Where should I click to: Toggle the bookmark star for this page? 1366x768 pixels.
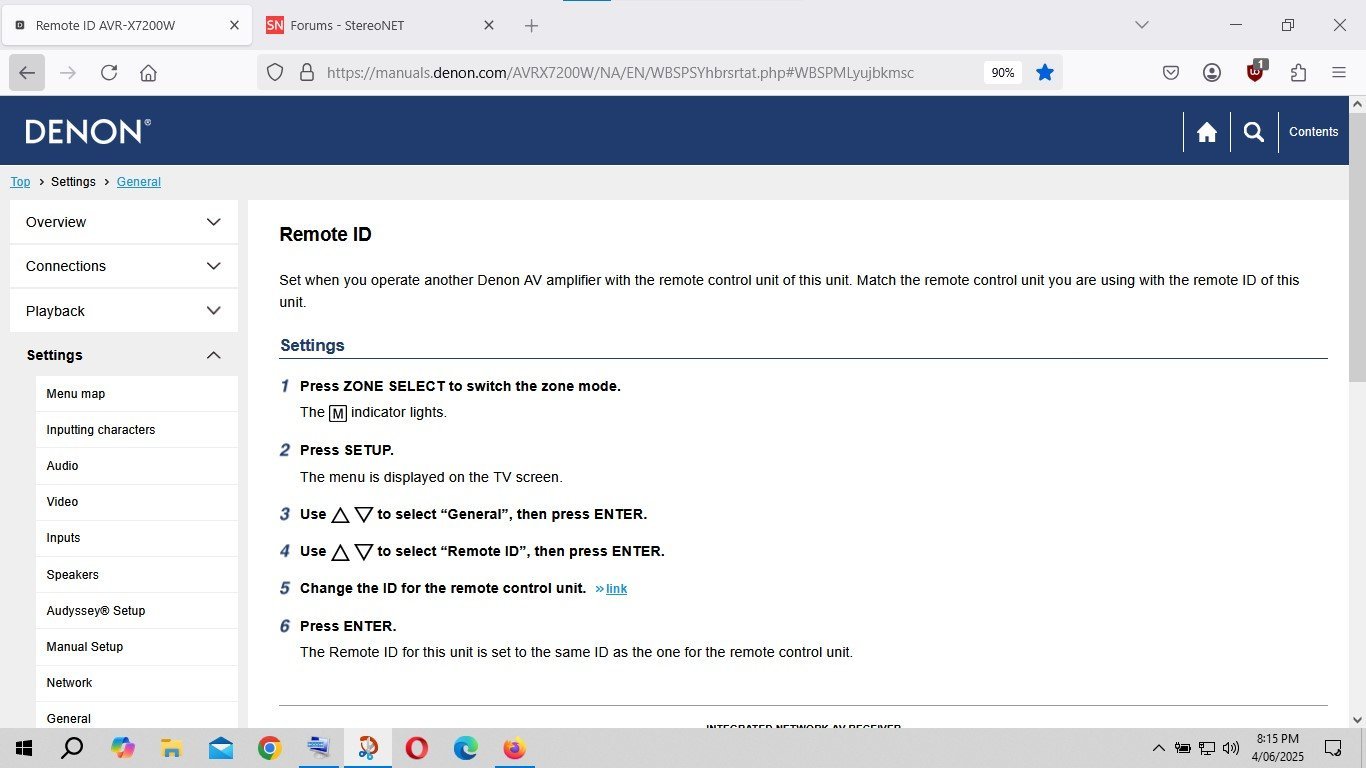coord(1045,72)
